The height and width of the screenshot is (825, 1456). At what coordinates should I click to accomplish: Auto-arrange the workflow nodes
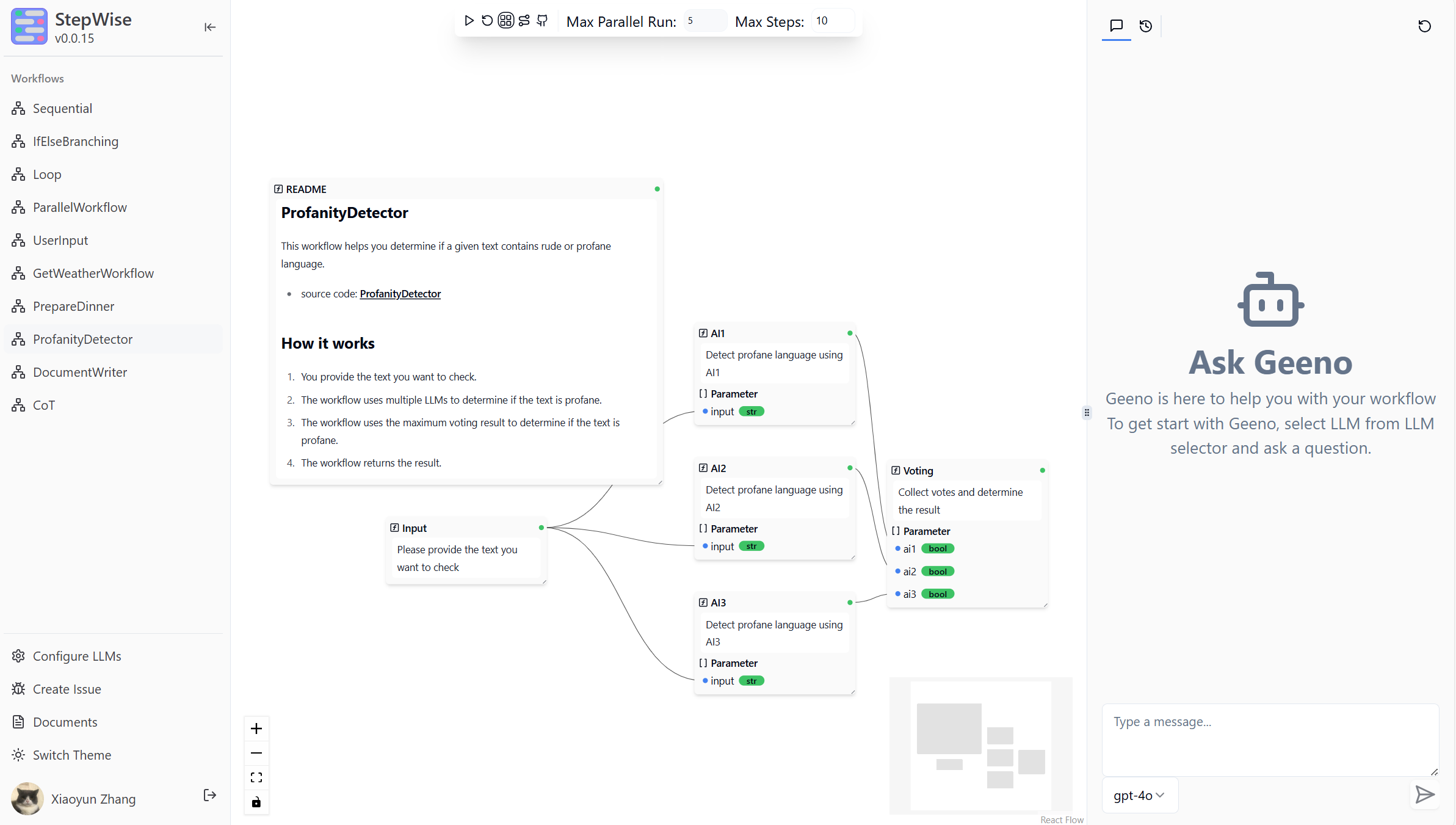coord(505,20)
